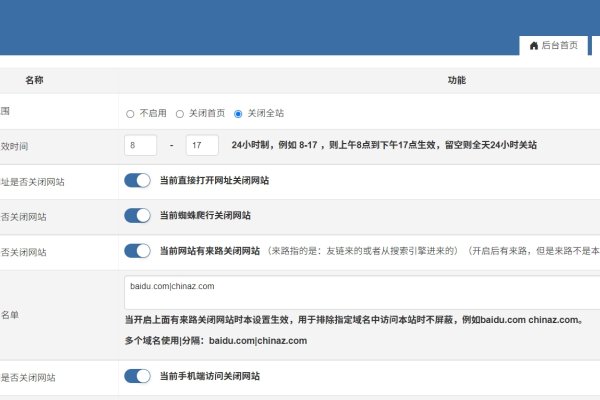Viewport: 600px width, 400px height.
Task: Click the 24小时制 time format hint text
Action: coord(384,145)
